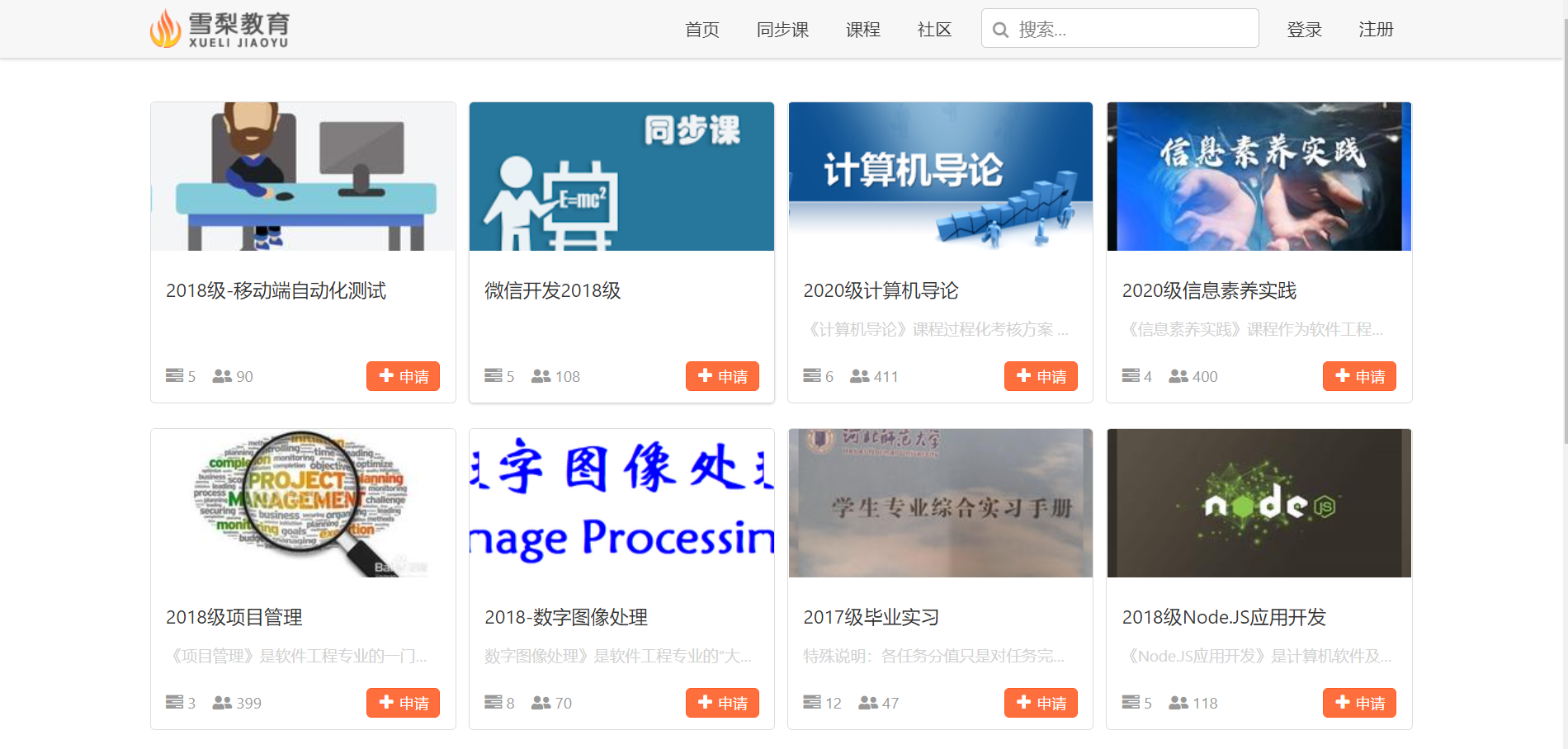Click description 《计算机导论》课程过程化考核方案
This screenshot has width=1568, height=749.
click(x=937, y=329)
